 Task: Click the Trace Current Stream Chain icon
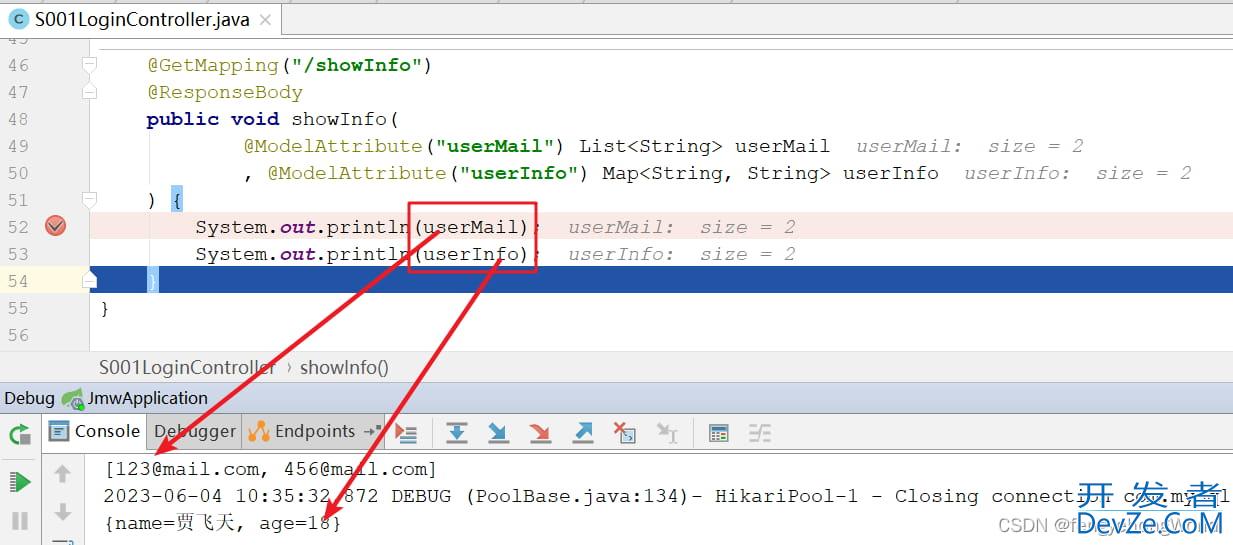[x=760, y=432]
